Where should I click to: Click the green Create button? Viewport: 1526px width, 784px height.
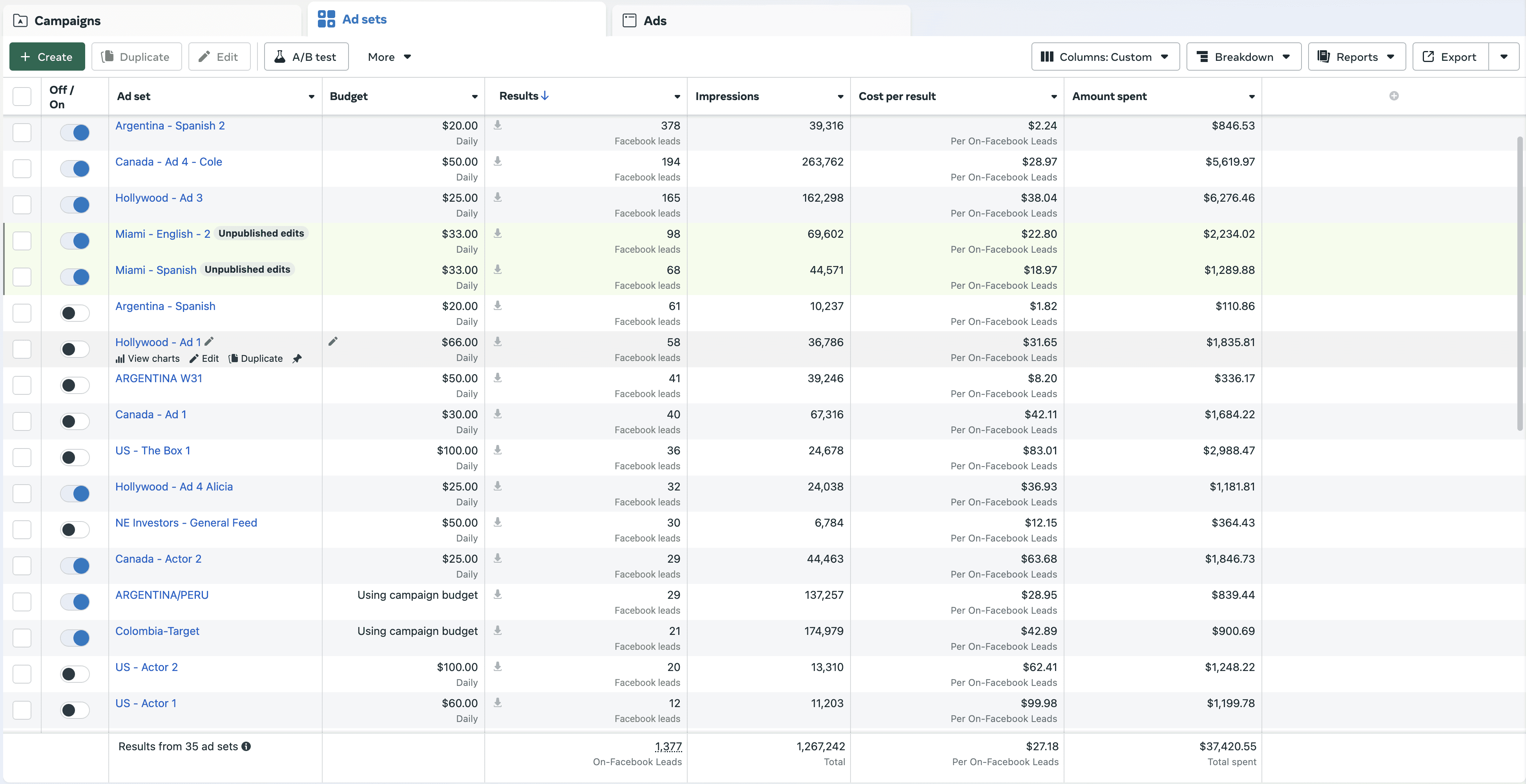pos(47,57)
